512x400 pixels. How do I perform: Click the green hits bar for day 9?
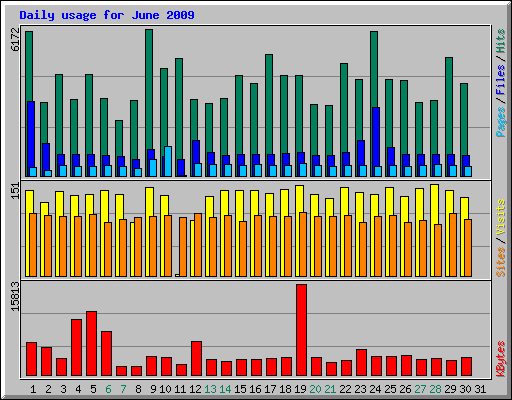149,89
